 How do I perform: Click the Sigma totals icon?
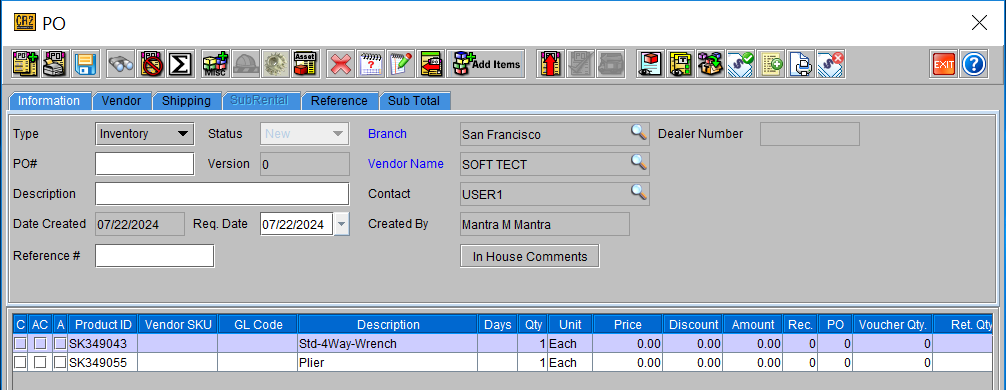181,64
